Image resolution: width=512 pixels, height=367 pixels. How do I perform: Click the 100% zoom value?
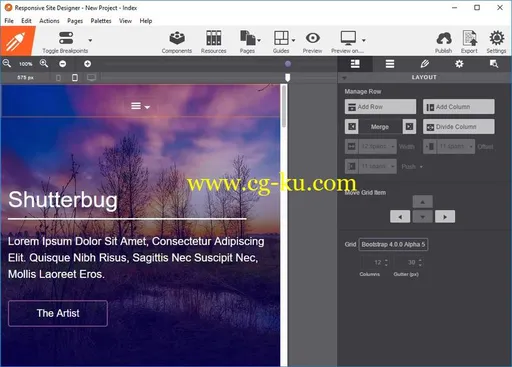26,64
